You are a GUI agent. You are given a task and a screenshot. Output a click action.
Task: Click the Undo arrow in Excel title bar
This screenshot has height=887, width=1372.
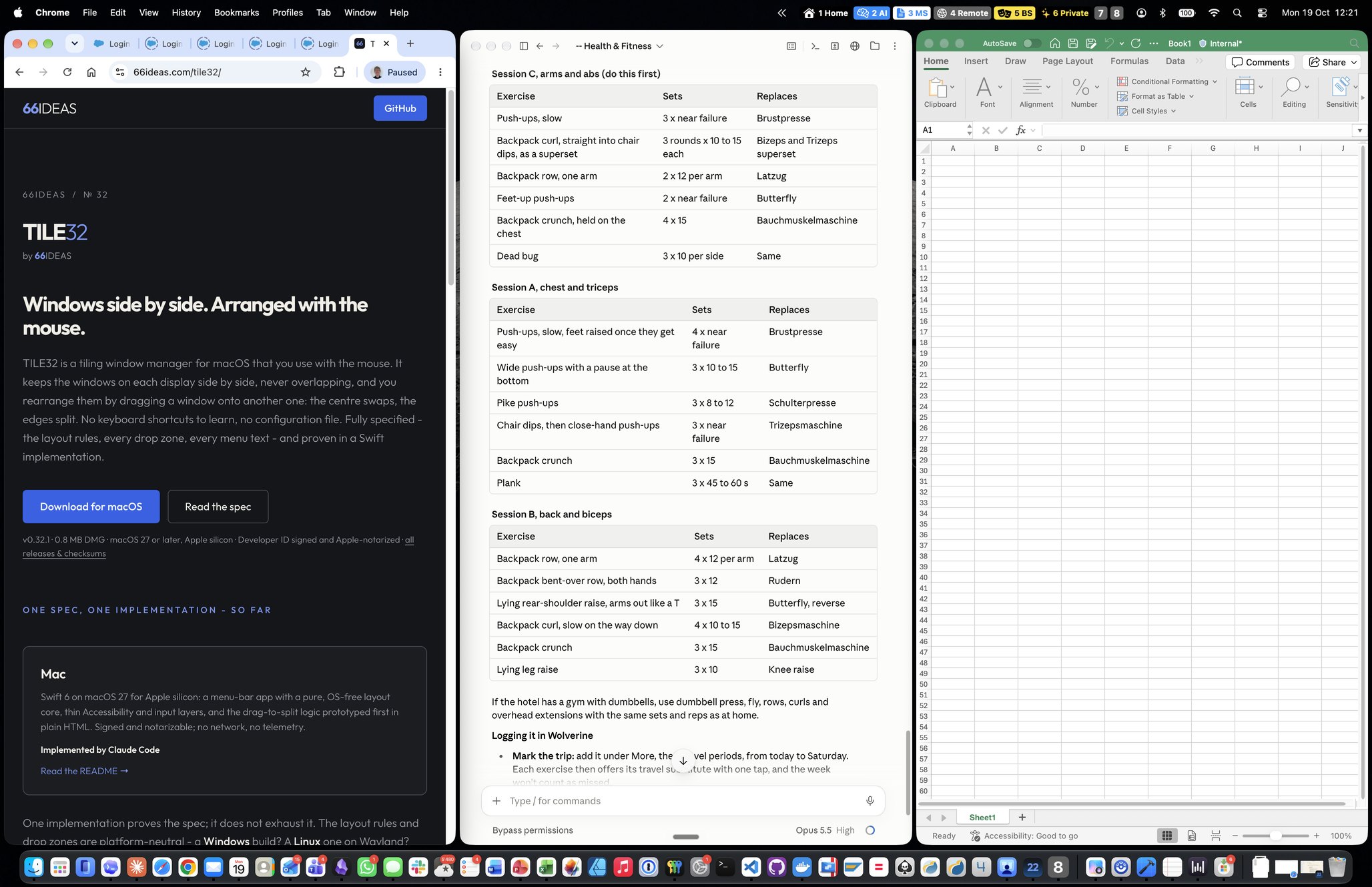(1109, 43)
